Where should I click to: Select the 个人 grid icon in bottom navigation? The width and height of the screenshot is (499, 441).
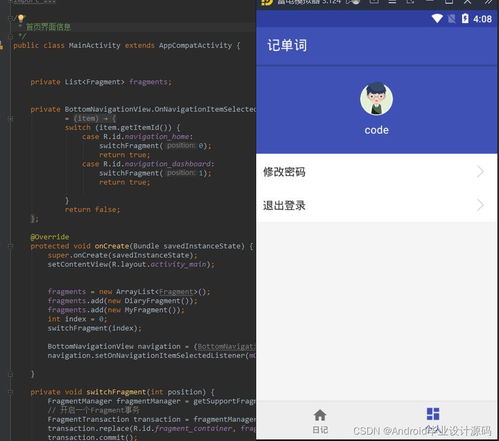pyautogui.click(x=433, y=414)
